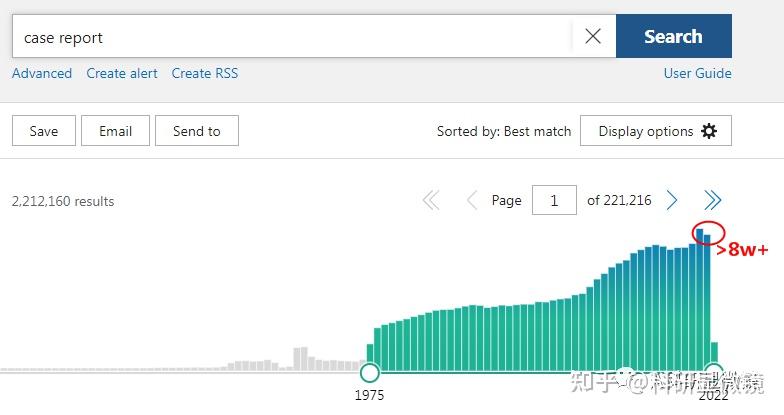The width and height of the screenshot is (784, 415).
Task: Open the Advanced search link
Action: click(42, 73)
